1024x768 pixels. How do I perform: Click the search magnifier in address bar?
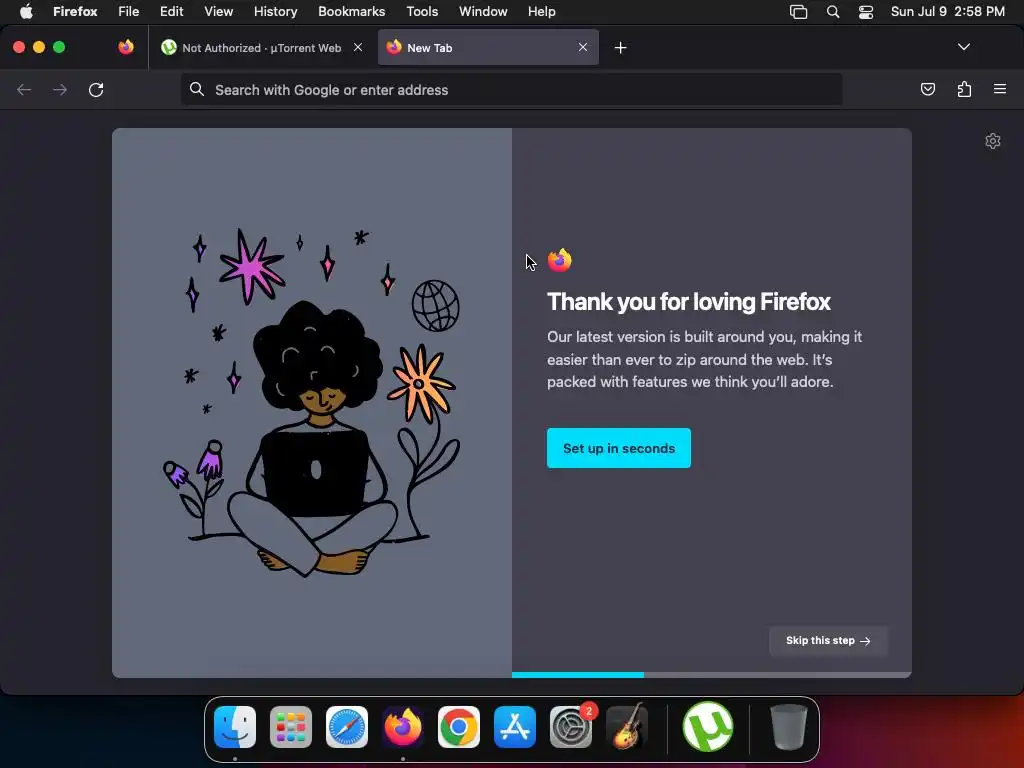tap(197, 89)
